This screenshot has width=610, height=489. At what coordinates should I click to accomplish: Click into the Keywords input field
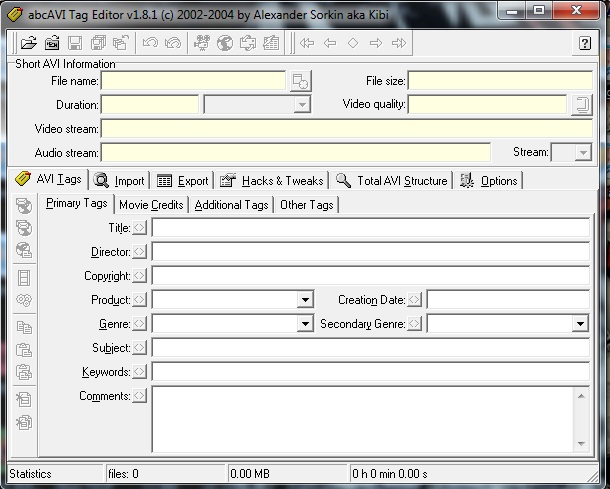point(371,372)
